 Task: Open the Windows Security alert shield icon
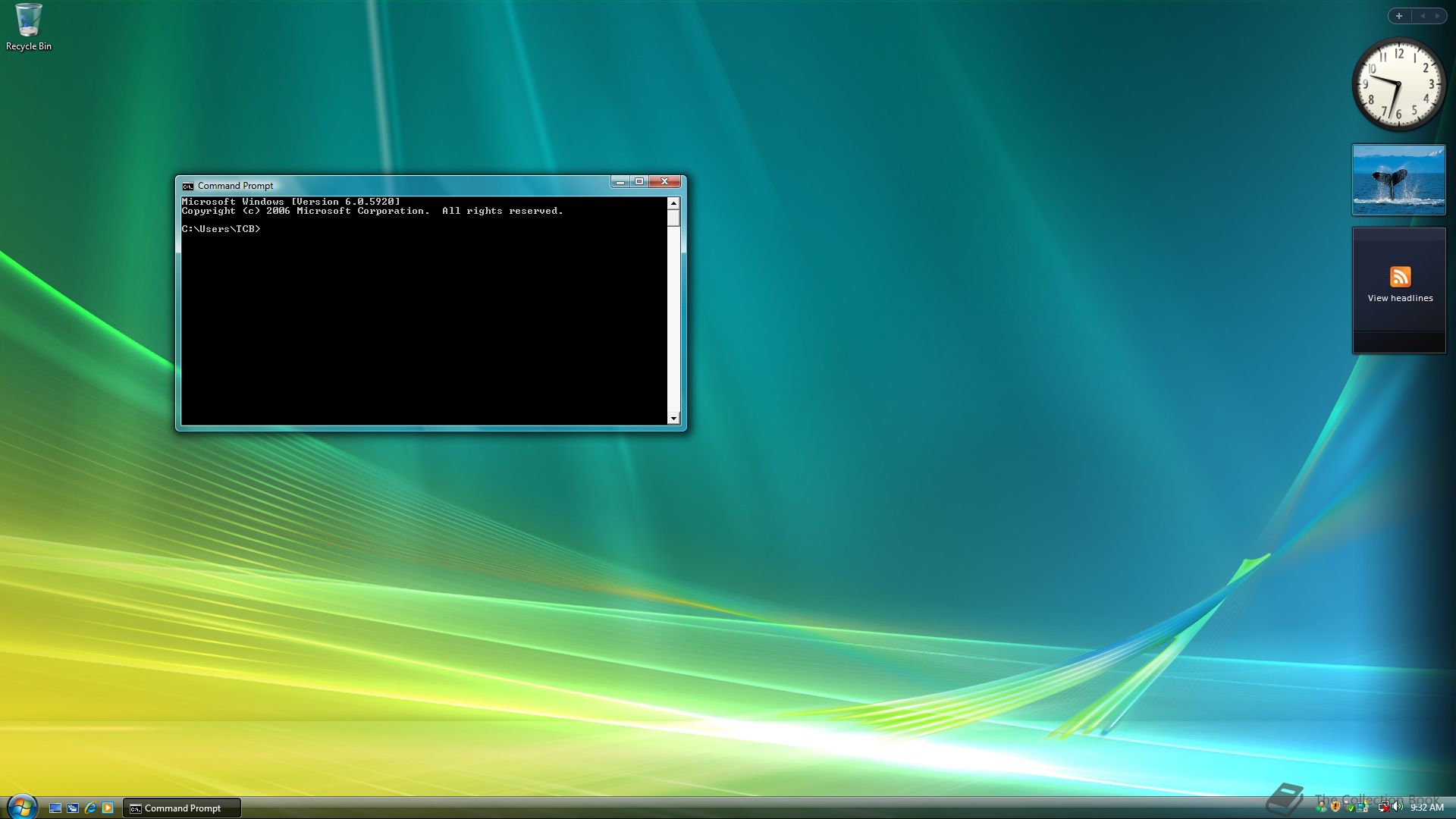coord(1335,807)
